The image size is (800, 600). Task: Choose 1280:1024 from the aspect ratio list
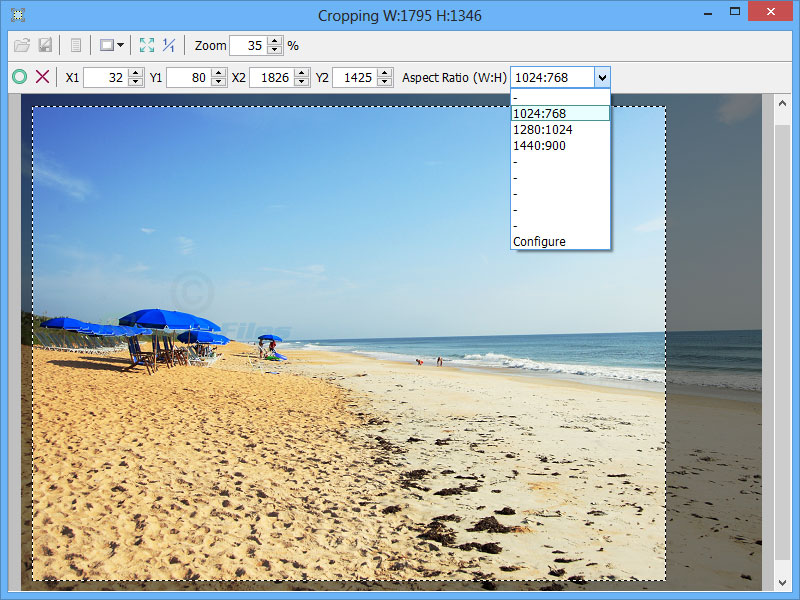point(560,130)
